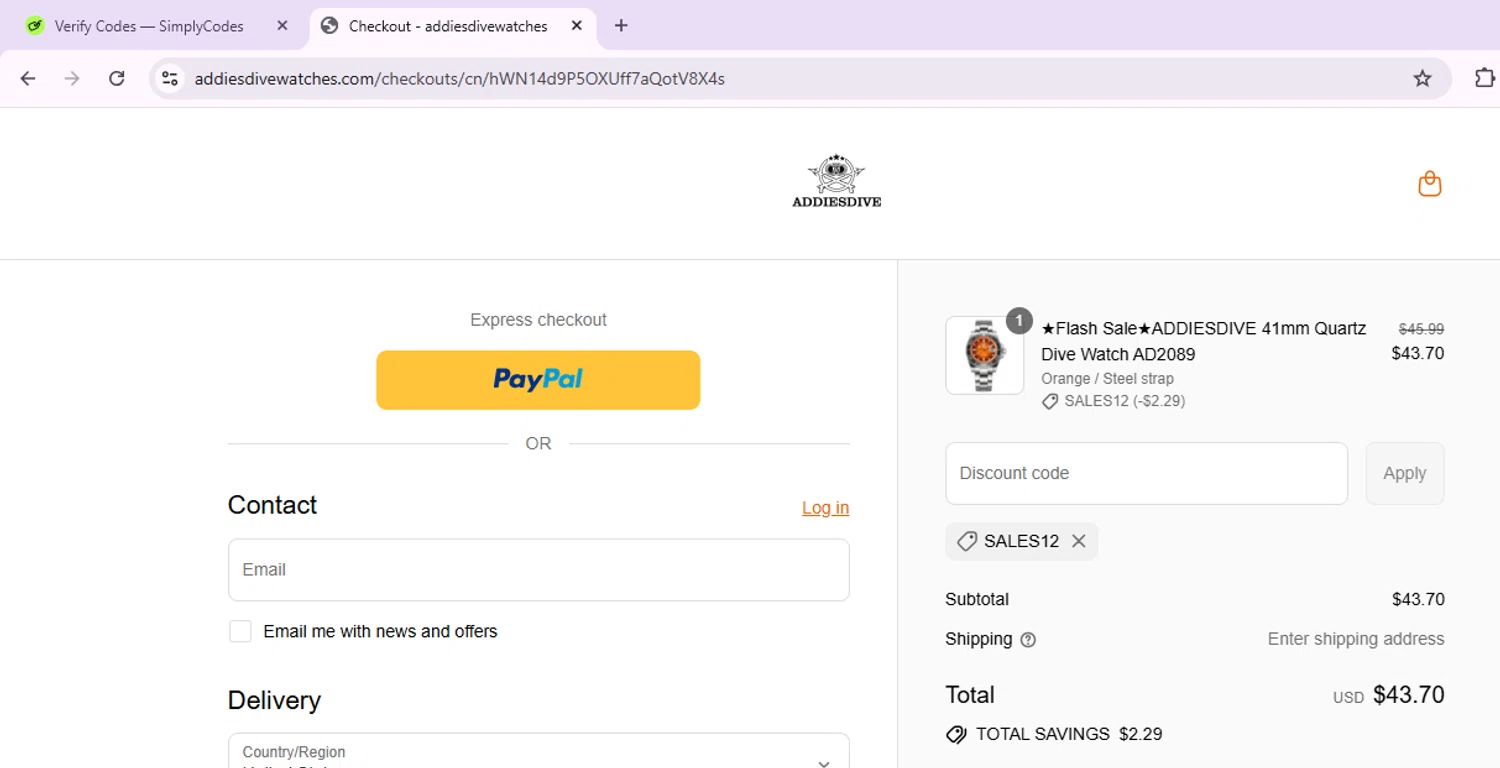Reload the checkout page
Viewport: 1500px width, 768px height.
[117, 78]
